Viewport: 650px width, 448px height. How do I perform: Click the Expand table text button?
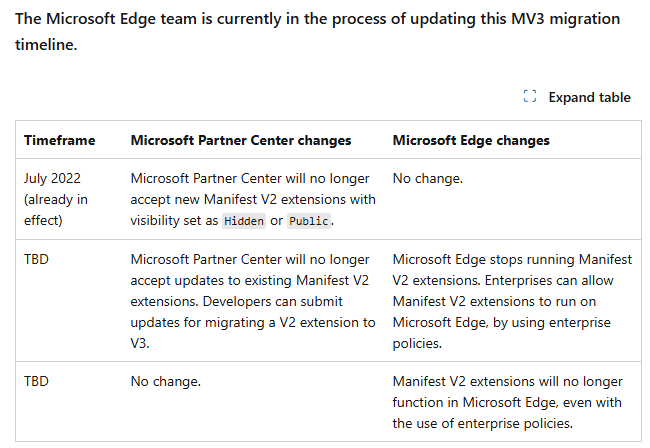[x=589, y=97]
